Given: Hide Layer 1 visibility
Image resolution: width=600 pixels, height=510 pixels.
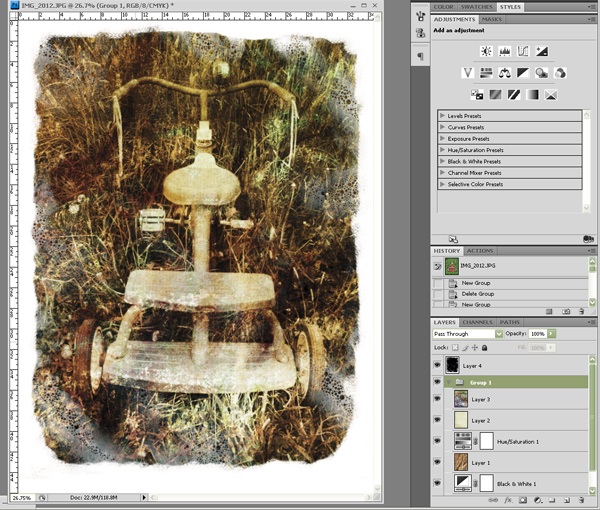Looking at the screenshot, I should click(437, 462).
